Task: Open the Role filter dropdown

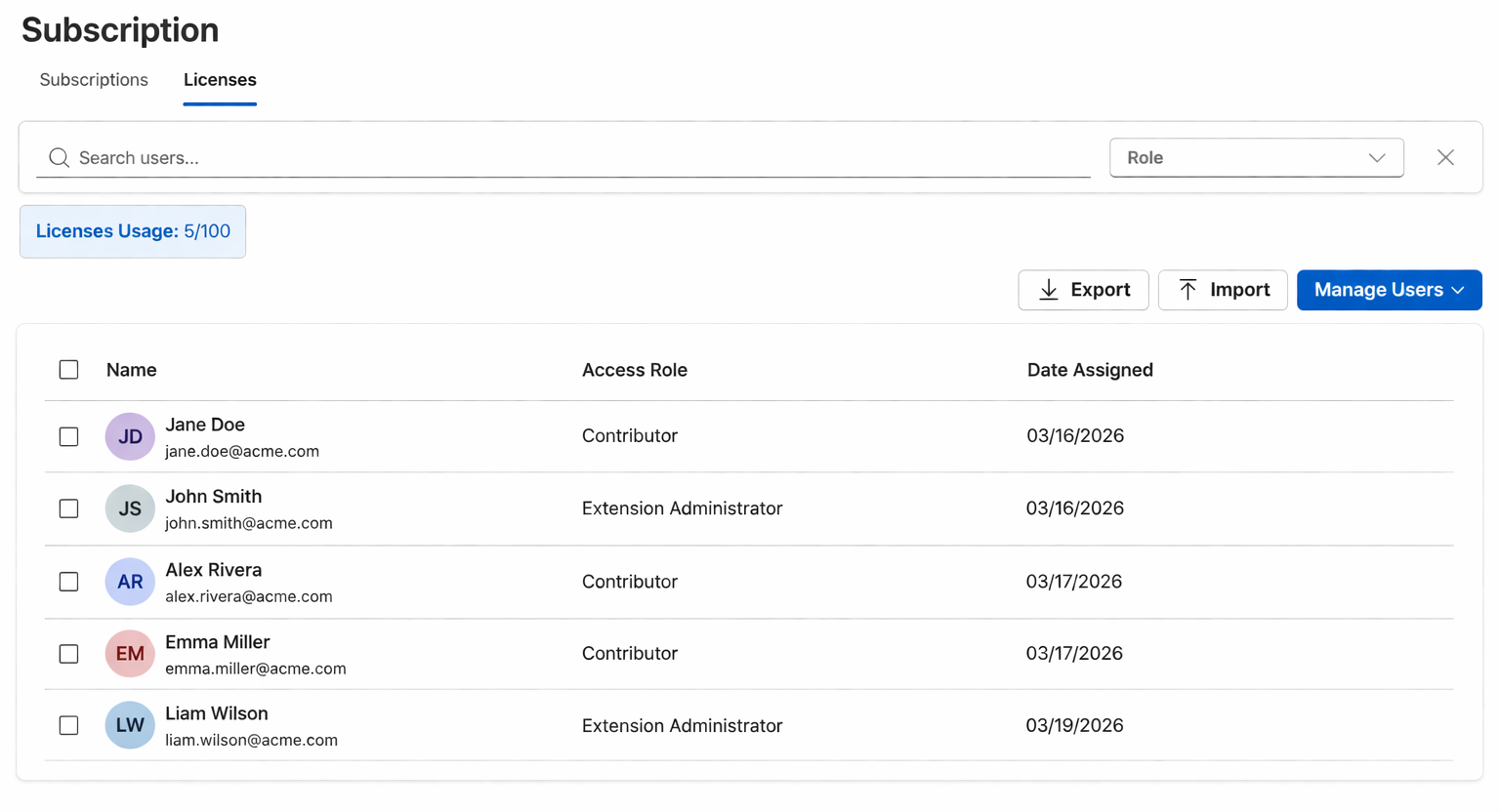Action: (1256, 158)
